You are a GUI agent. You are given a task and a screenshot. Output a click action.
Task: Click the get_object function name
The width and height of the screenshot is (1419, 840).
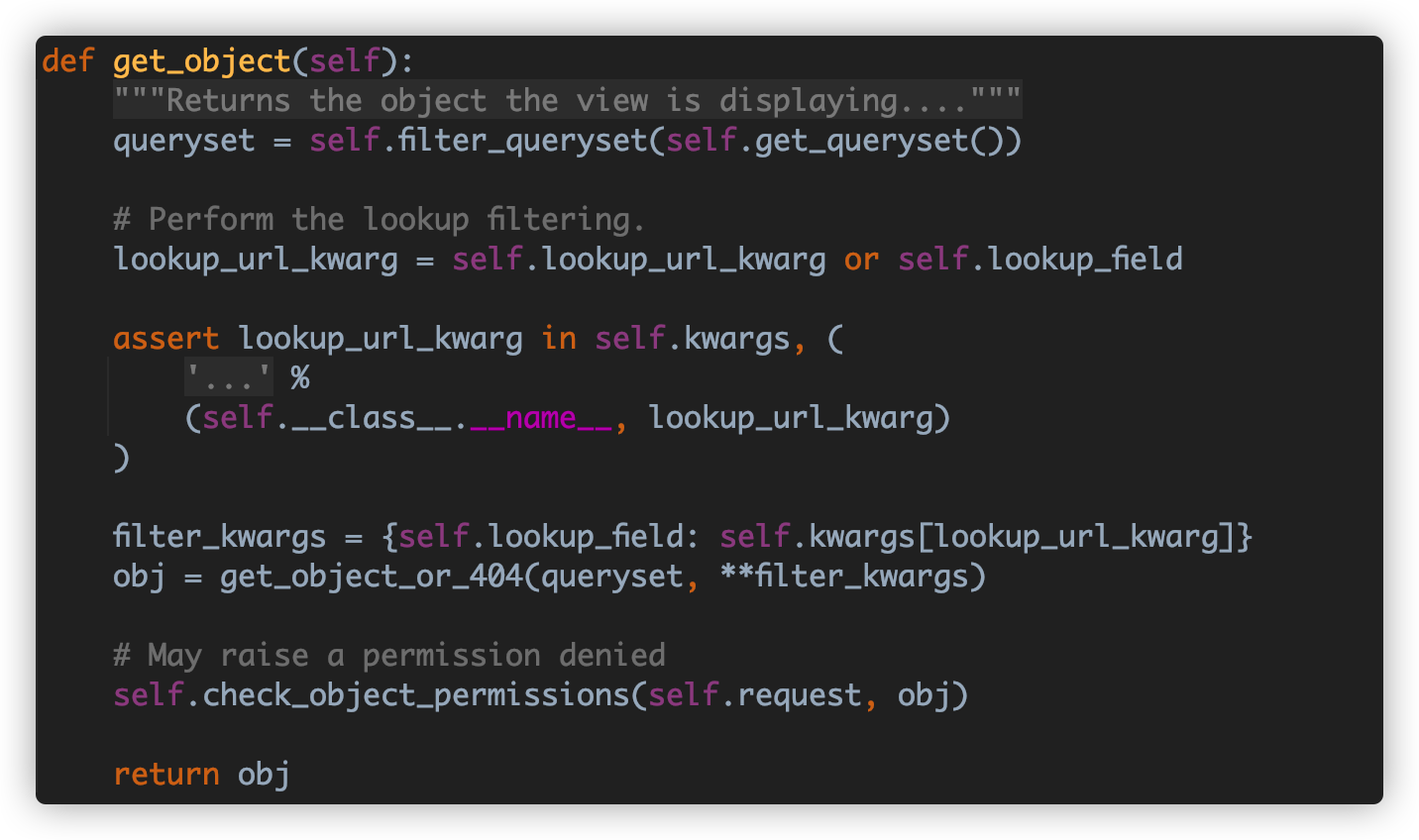201,60
